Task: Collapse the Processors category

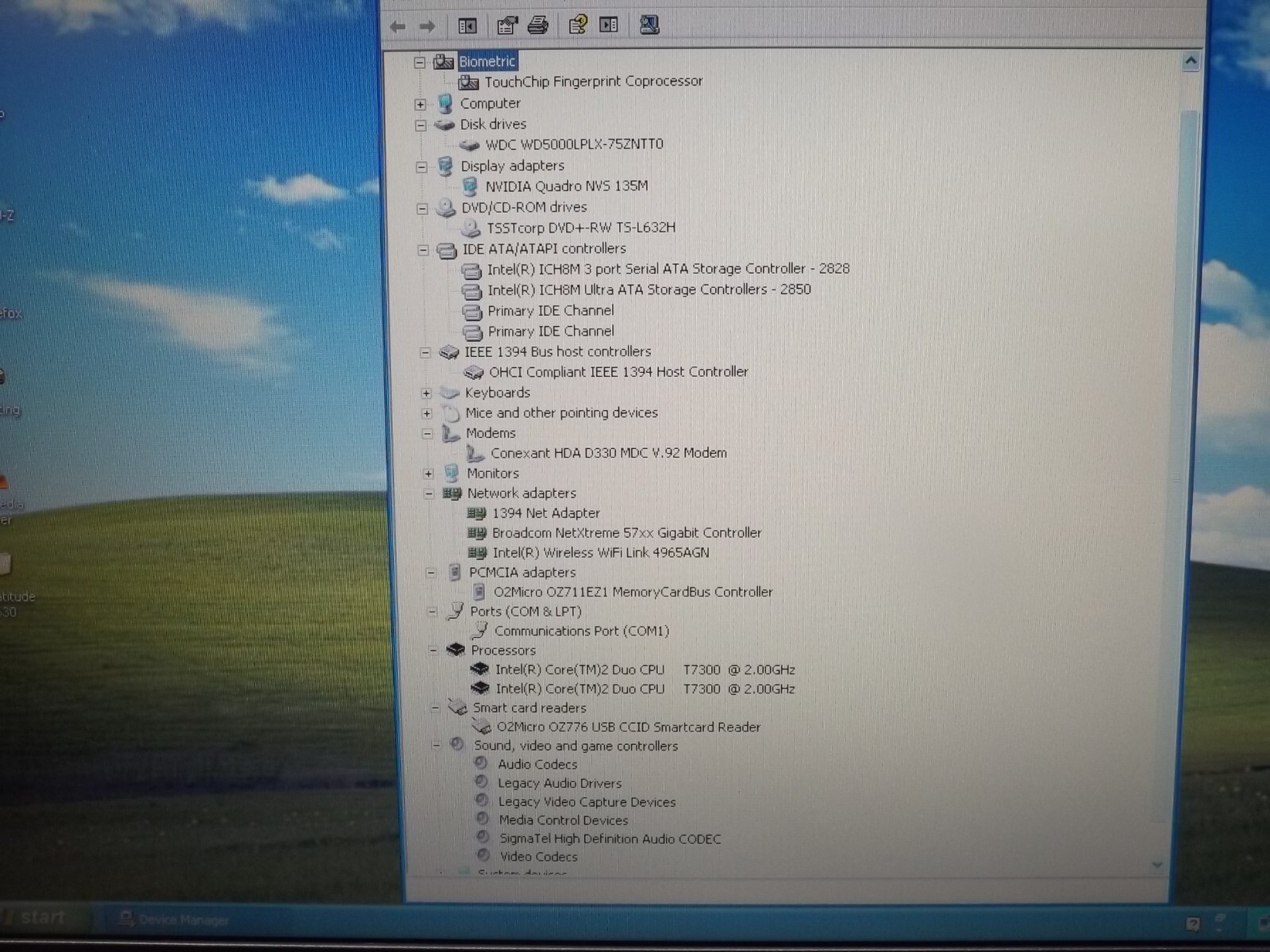Action: tap(433, 651)
